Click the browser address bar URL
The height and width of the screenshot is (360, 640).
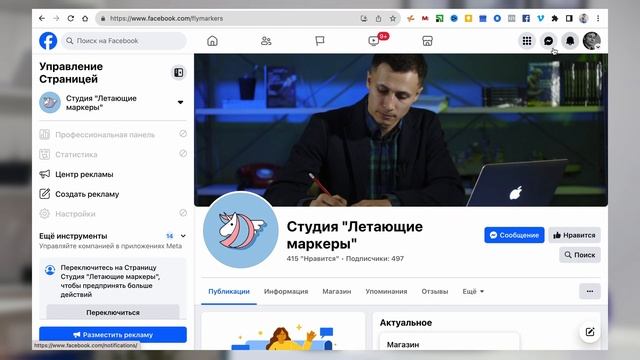tap(167, 18)
